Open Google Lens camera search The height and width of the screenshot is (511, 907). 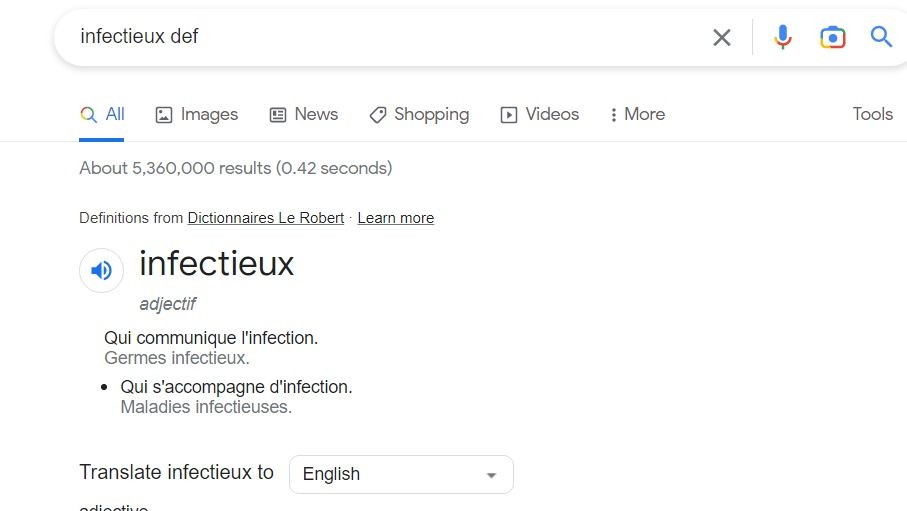click(x=832, y=38)
